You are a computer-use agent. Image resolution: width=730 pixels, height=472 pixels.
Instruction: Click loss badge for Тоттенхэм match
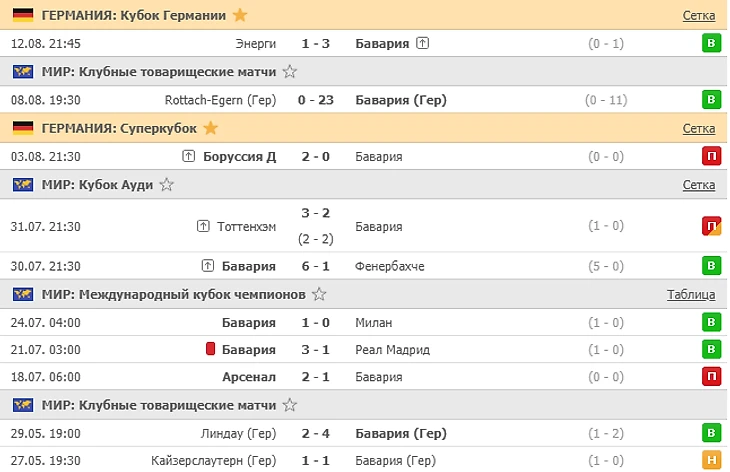click(711, 226)
